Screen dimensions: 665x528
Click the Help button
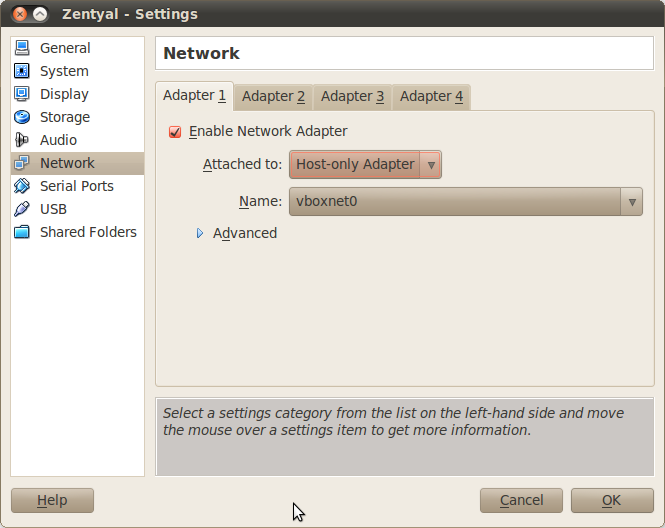click(x=52, y=500)
